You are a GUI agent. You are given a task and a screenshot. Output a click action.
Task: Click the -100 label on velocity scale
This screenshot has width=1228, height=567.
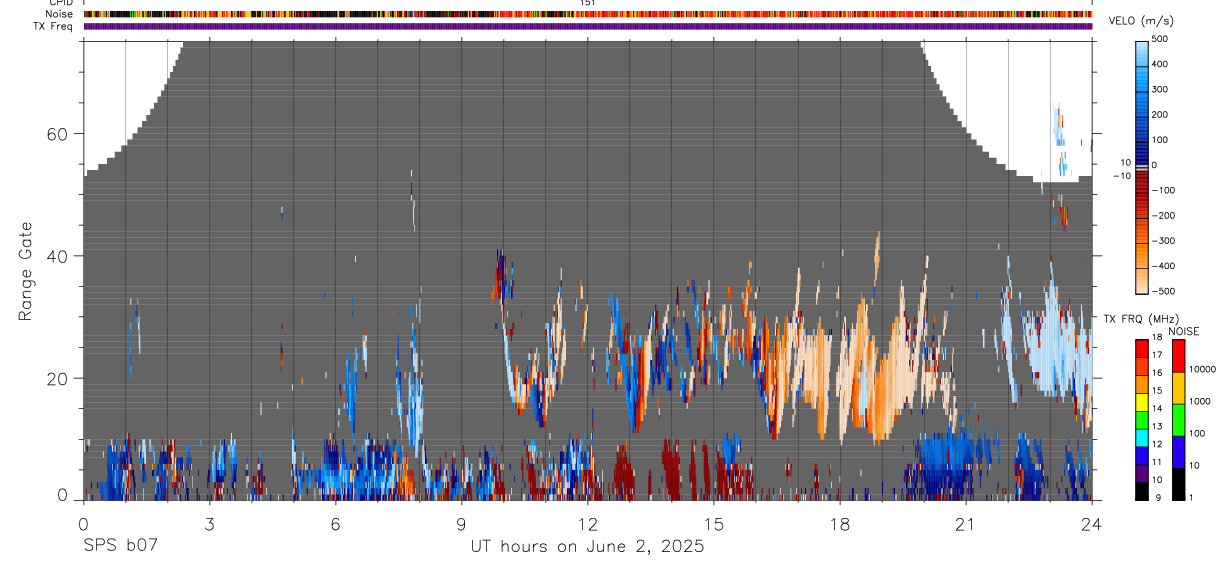[x=1166, y=190]
